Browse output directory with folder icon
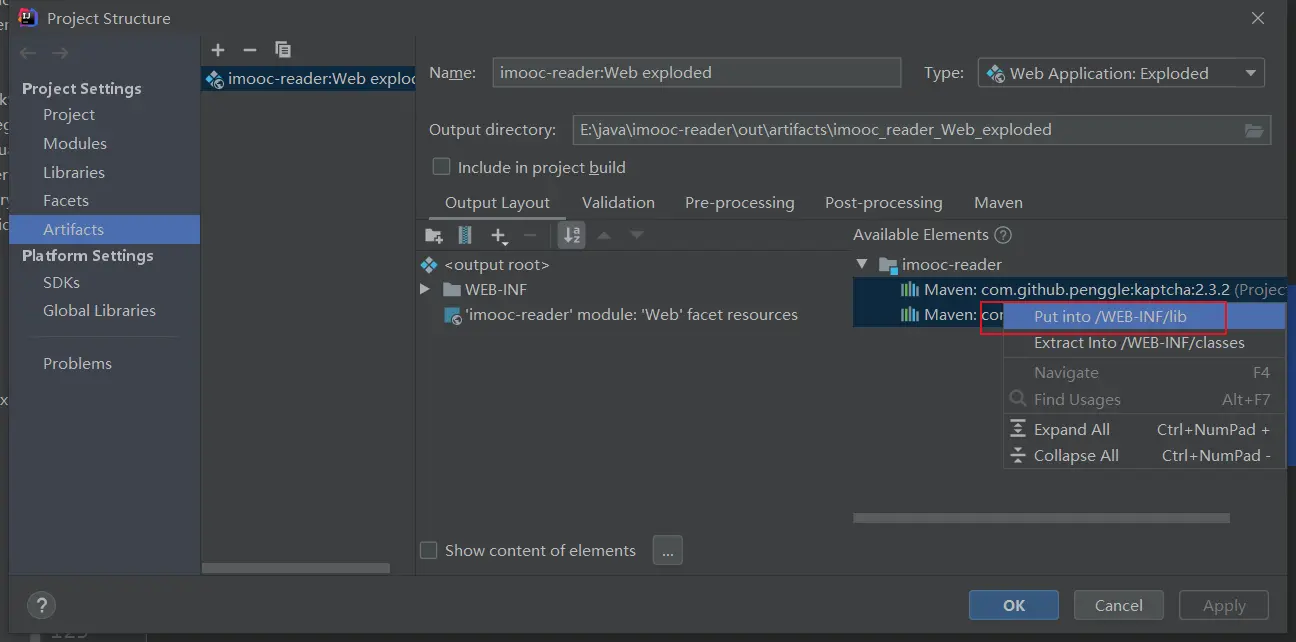1296x642 pixels. click(1254, 130)
